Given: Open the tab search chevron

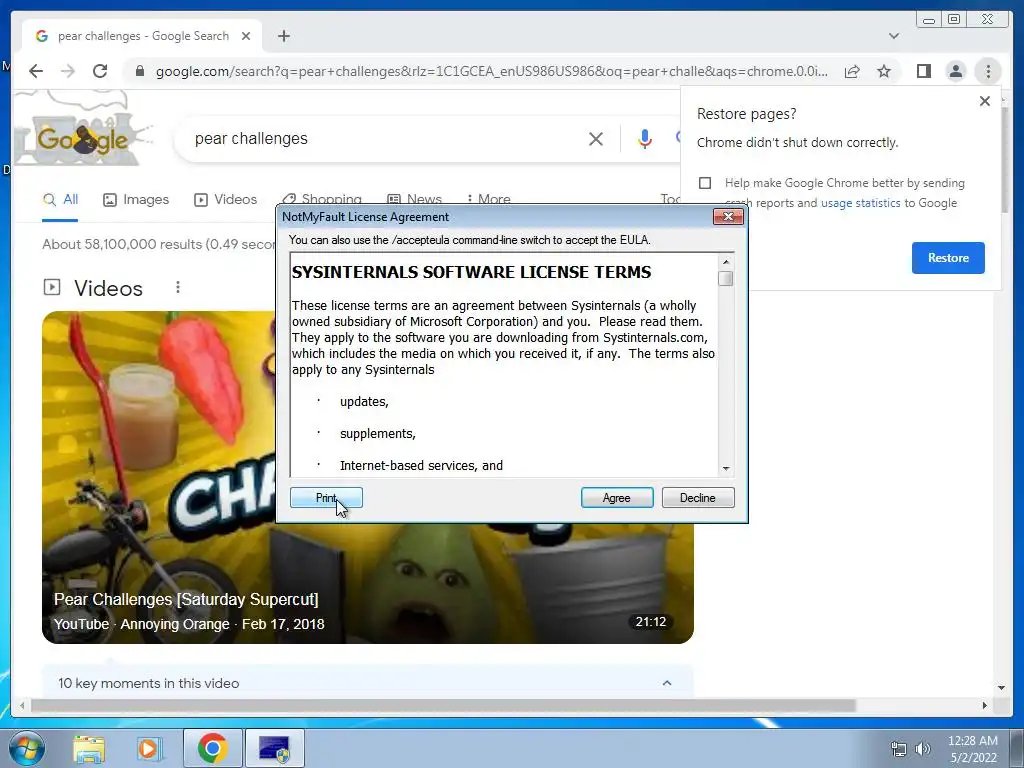Looking at the screenshot, I should pyautogui.click(x=894, y=36).
